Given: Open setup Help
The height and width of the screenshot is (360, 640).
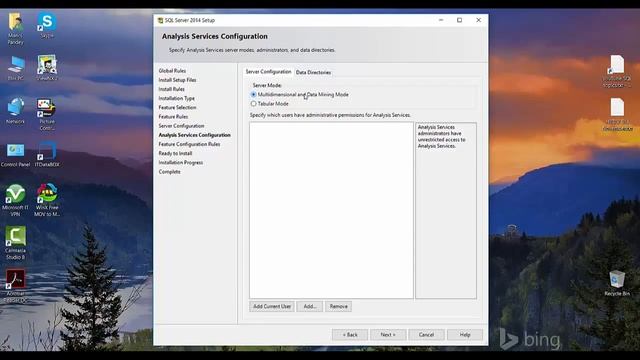Looking at the screenshot, I should click(465, 335).
